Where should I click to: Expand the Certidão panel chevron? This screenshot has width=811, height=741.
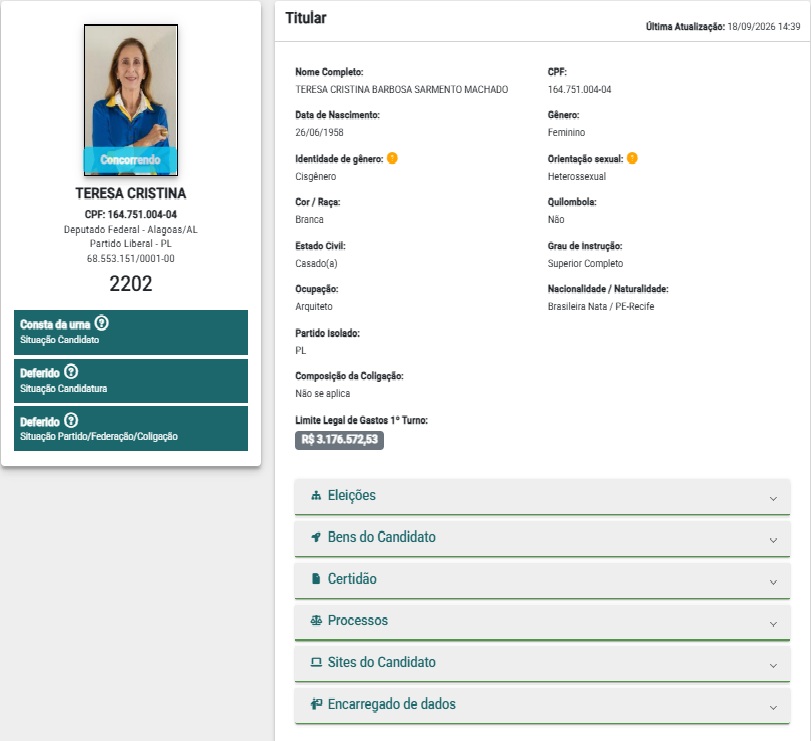point(773,582)
